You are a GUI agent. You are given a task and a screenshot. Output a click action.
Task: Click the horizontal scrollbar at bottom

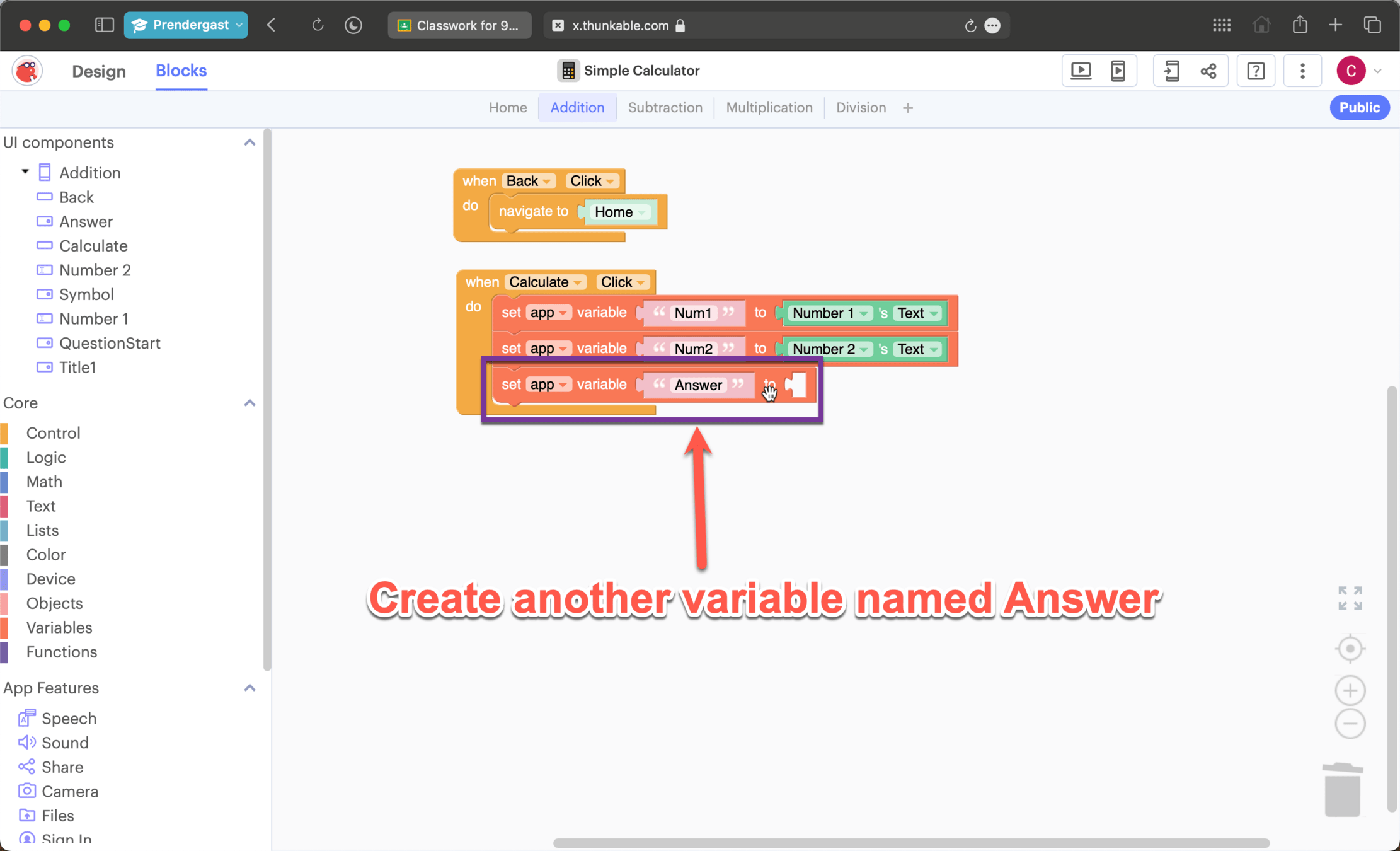tap(910, 843)
